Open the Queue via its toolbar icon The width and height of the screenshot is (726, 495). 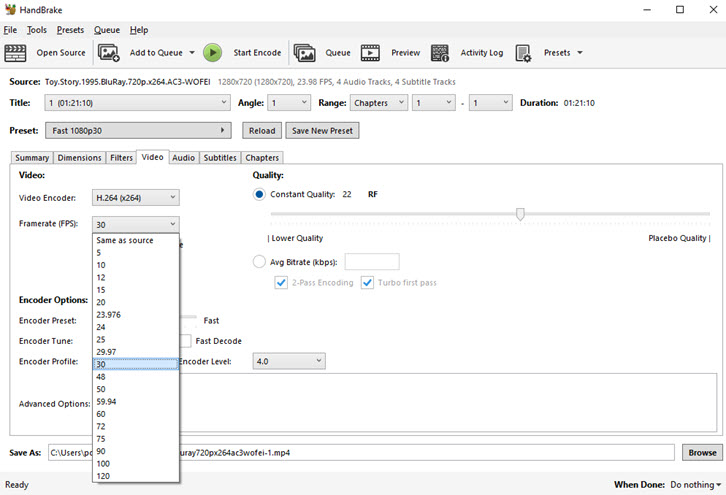click(305, 53)
